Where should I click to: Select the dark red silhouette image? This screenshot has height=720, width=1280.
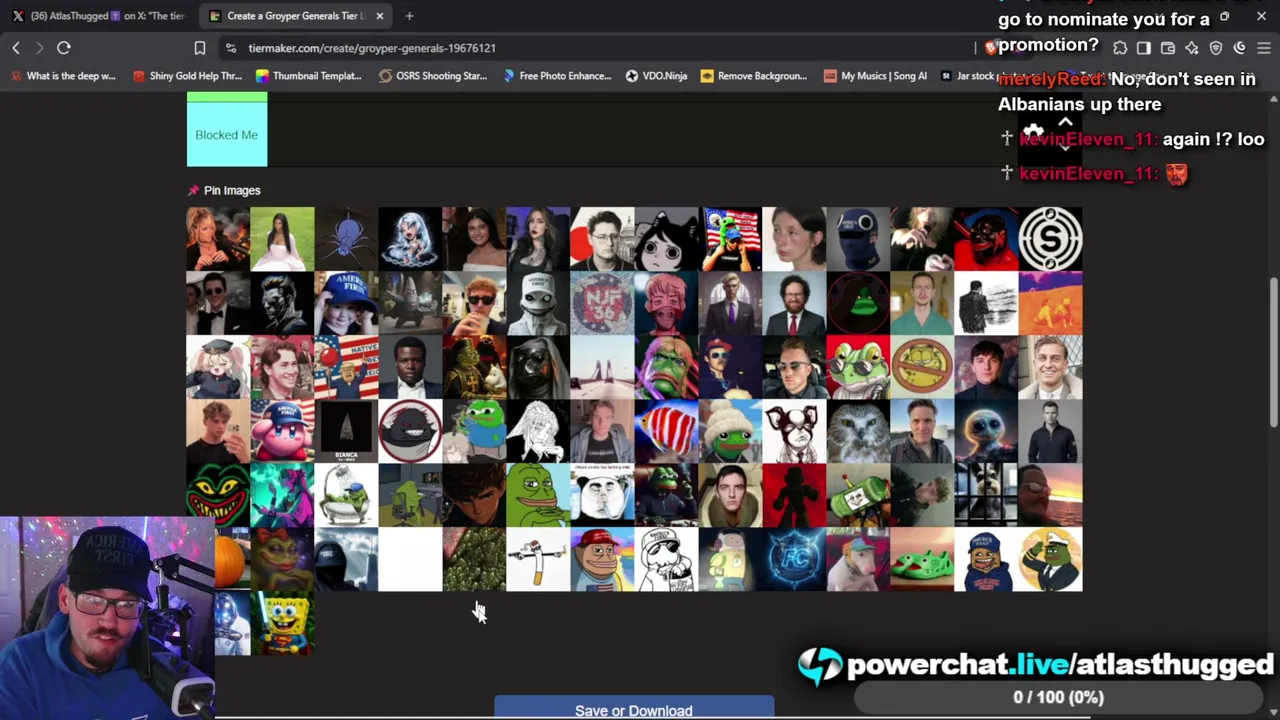click(x=794, y=495)
